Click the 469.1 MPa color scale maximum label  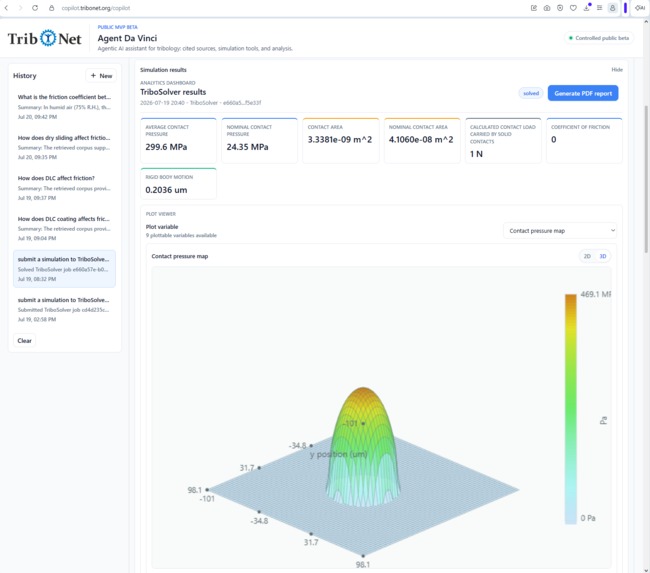tap(596, 294)
